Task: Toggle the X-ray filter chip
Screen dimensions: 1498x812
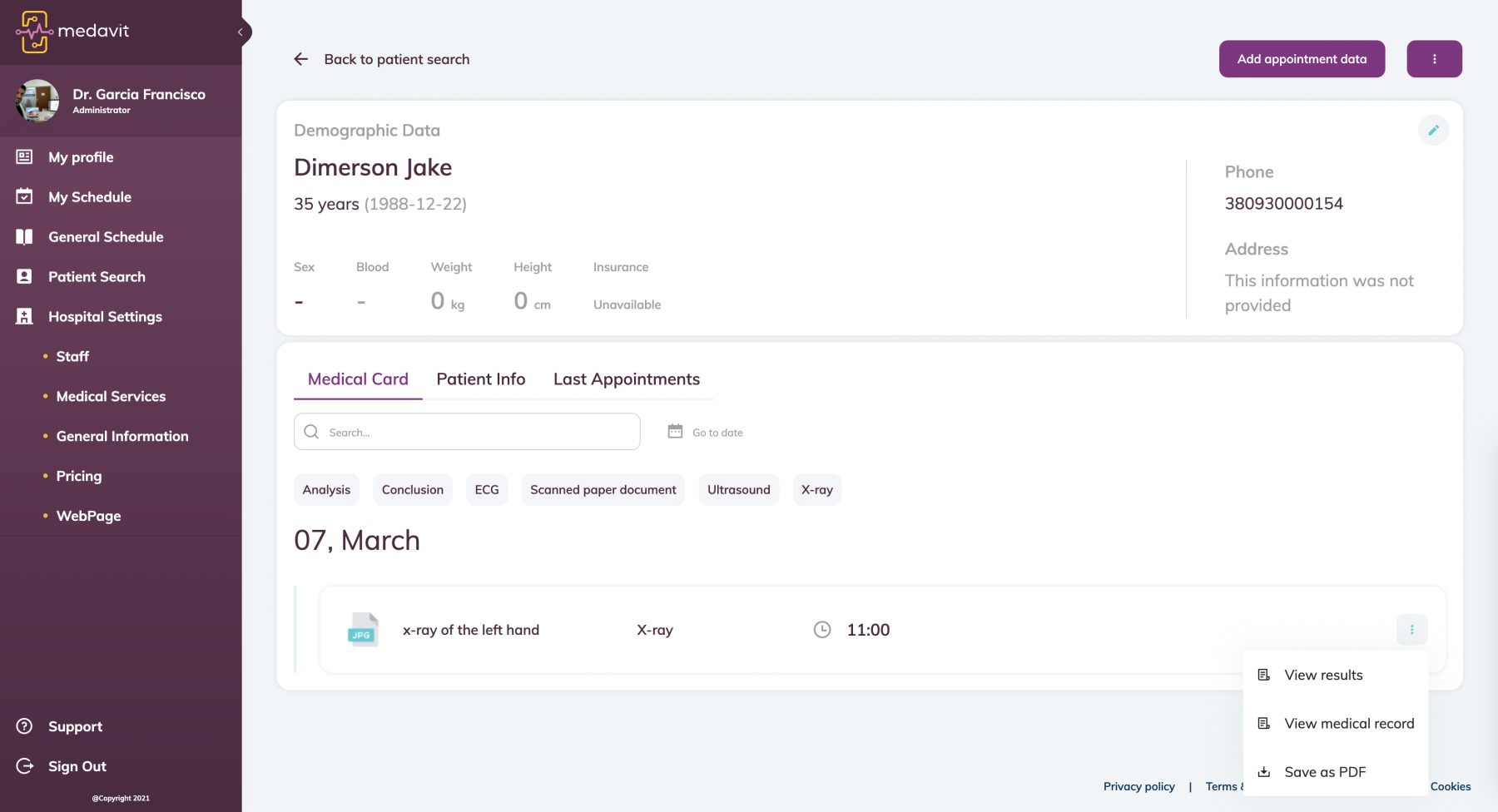Action: click(x=816, y=490)
